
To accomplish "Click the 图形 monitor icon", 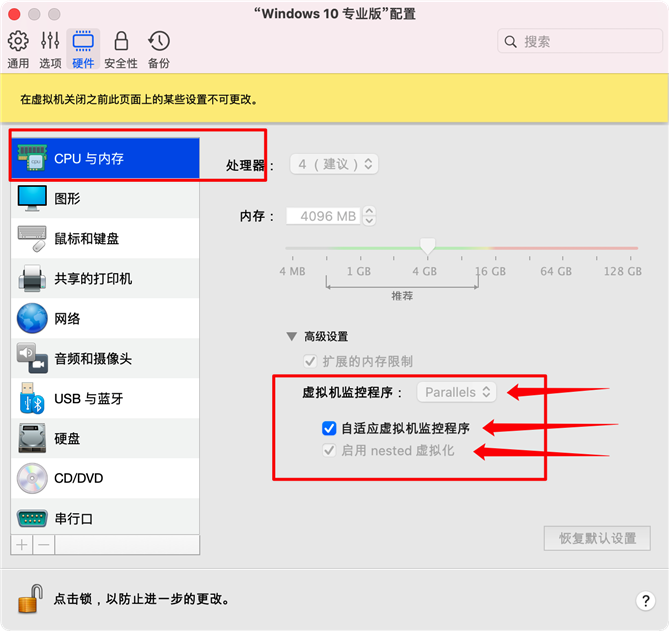I will (x=32, y=198).
